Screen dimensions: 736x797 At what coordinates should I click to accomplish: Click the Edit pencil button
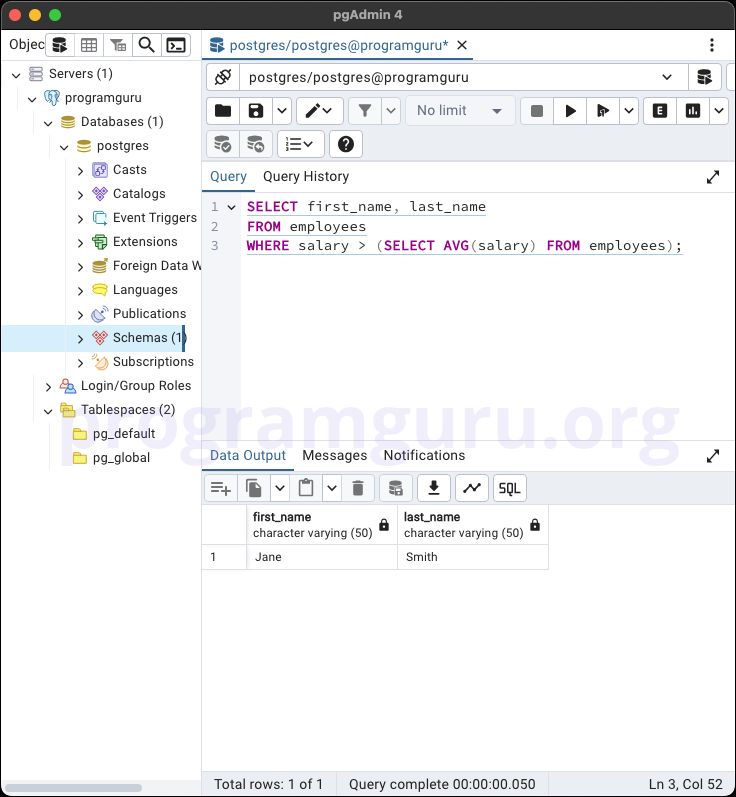click(x=319, y=111)
